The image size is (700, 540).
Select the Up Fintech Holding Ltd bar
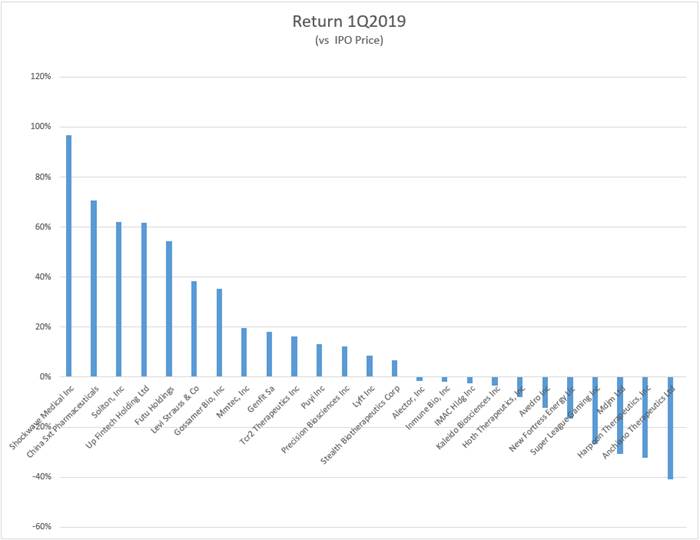point(144,299)
